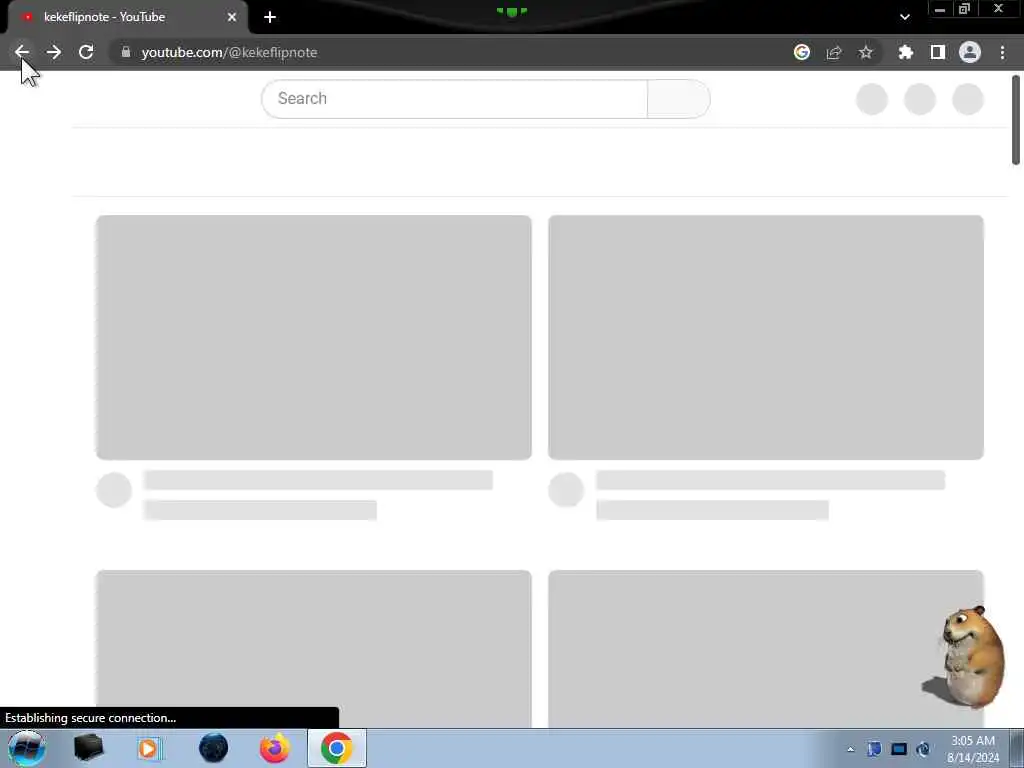The height and width of the screenshot is (768, 1024).
Task: Launch the black box app in taskbar
Action: pos(89,748)
